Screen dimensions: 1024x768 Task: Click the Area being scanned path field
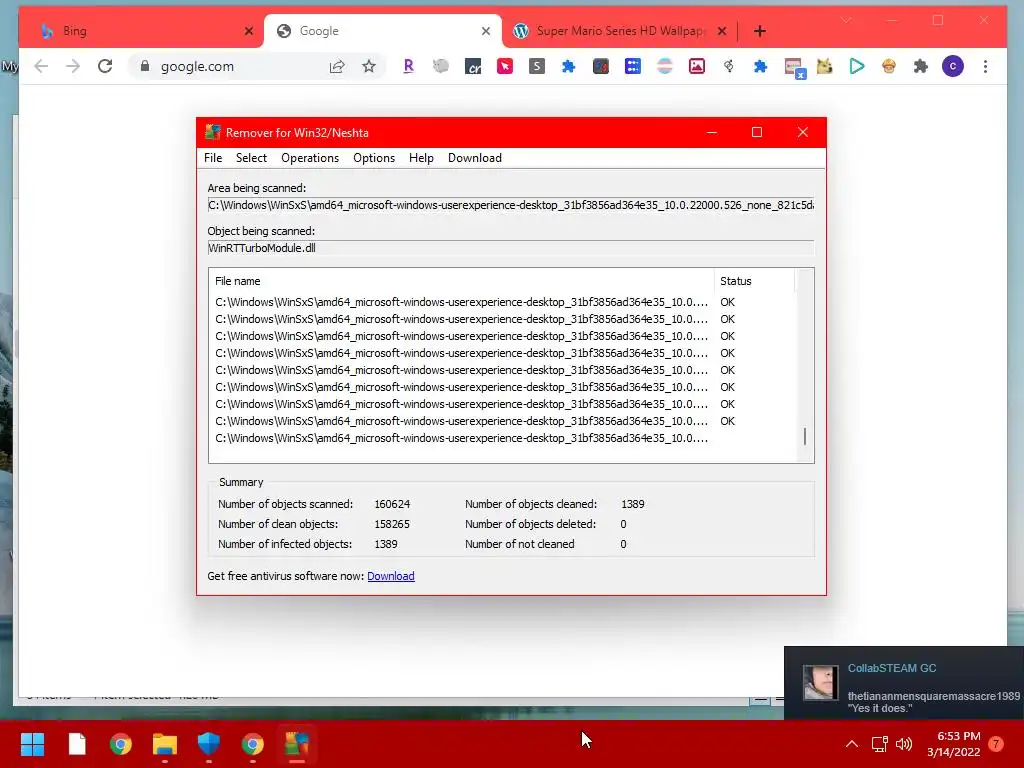pos(511,205)
